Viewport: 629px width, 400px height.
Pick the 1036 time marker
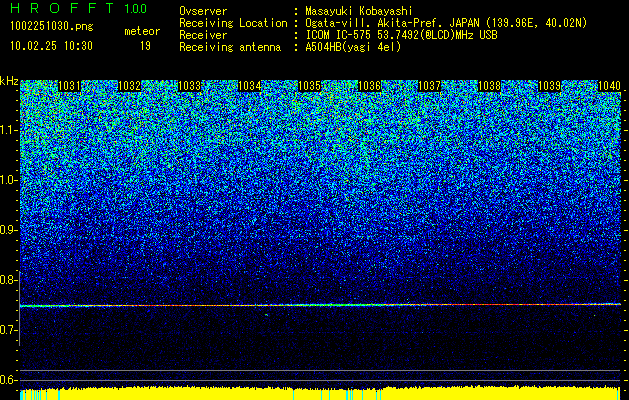(369, 86)
